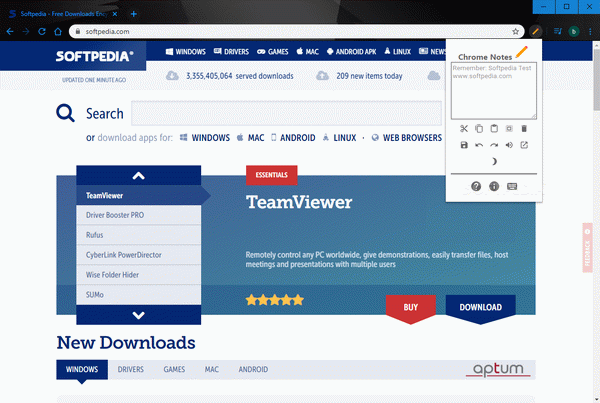The height and width of the screenshot is (403, 600).
Task: Go to the browser home page icon
Action: [x=58, y=31]
